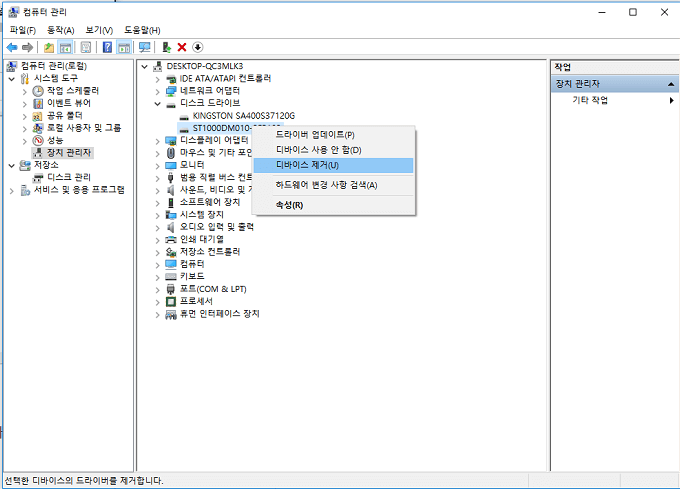Click the update driver toolbar icon
The height and width of the screenshot is (489, 680).
coord(166,47)
